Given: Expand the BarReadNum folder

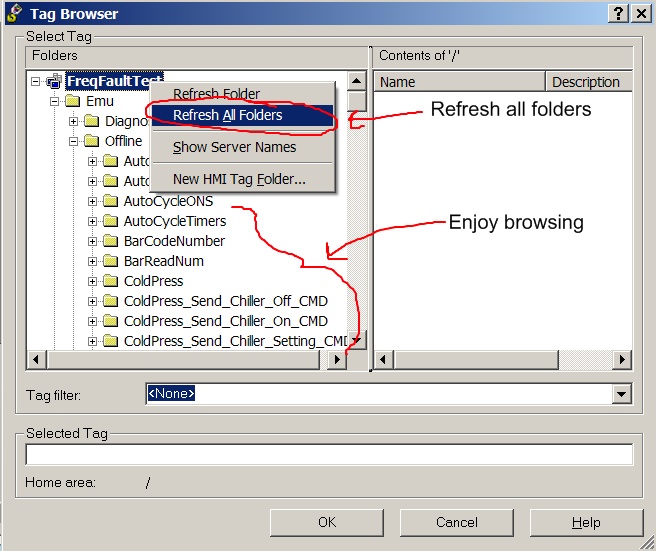Looking at the screenshot, I should (92, 261).
